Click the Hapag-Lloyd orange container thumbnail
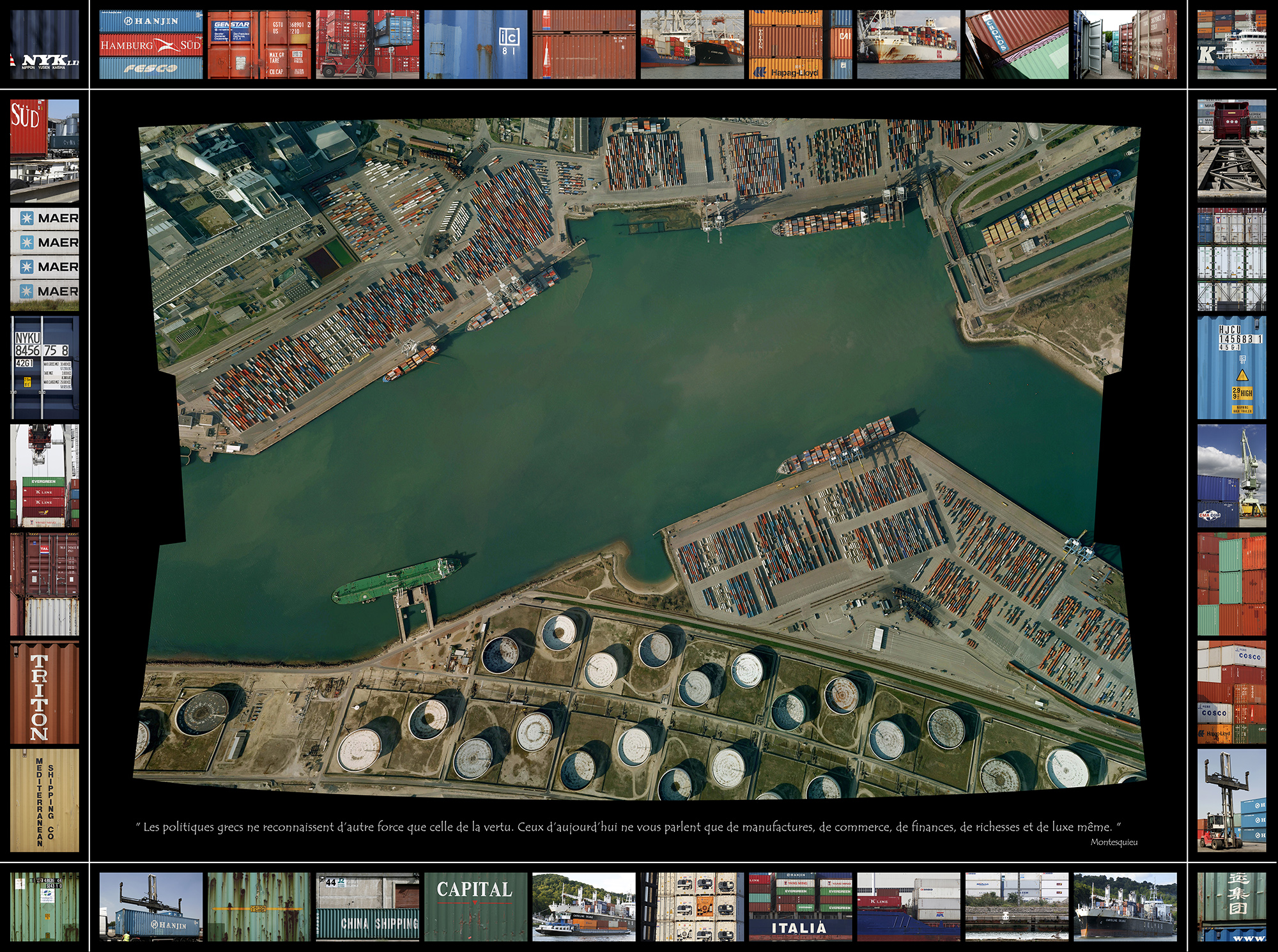This screenshot has height=952, width=1278. pyautogui.click(x=801, y=44)
